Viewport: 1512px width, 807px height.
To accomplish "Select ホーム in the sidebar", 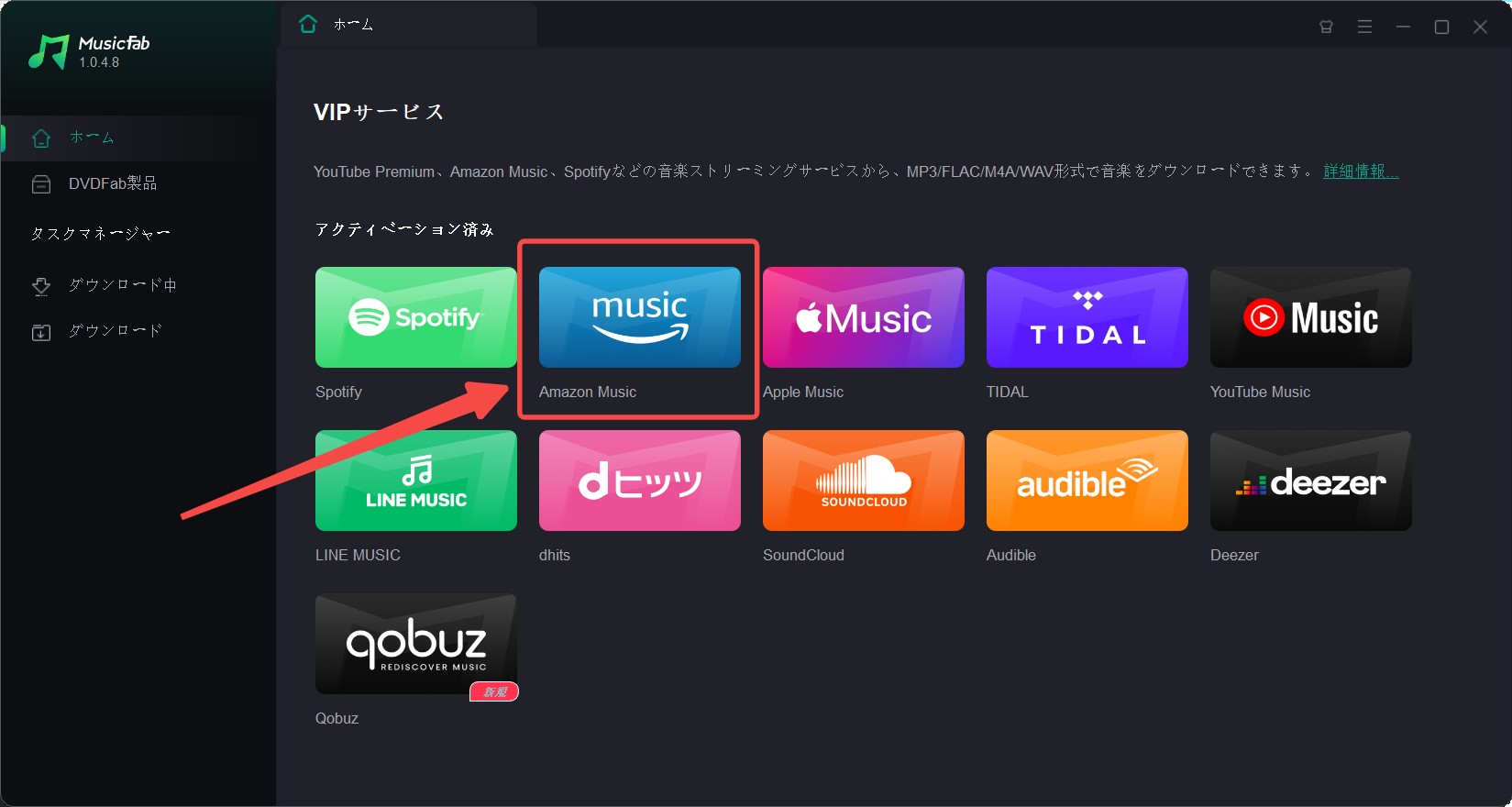I will [x=138, y=138].
